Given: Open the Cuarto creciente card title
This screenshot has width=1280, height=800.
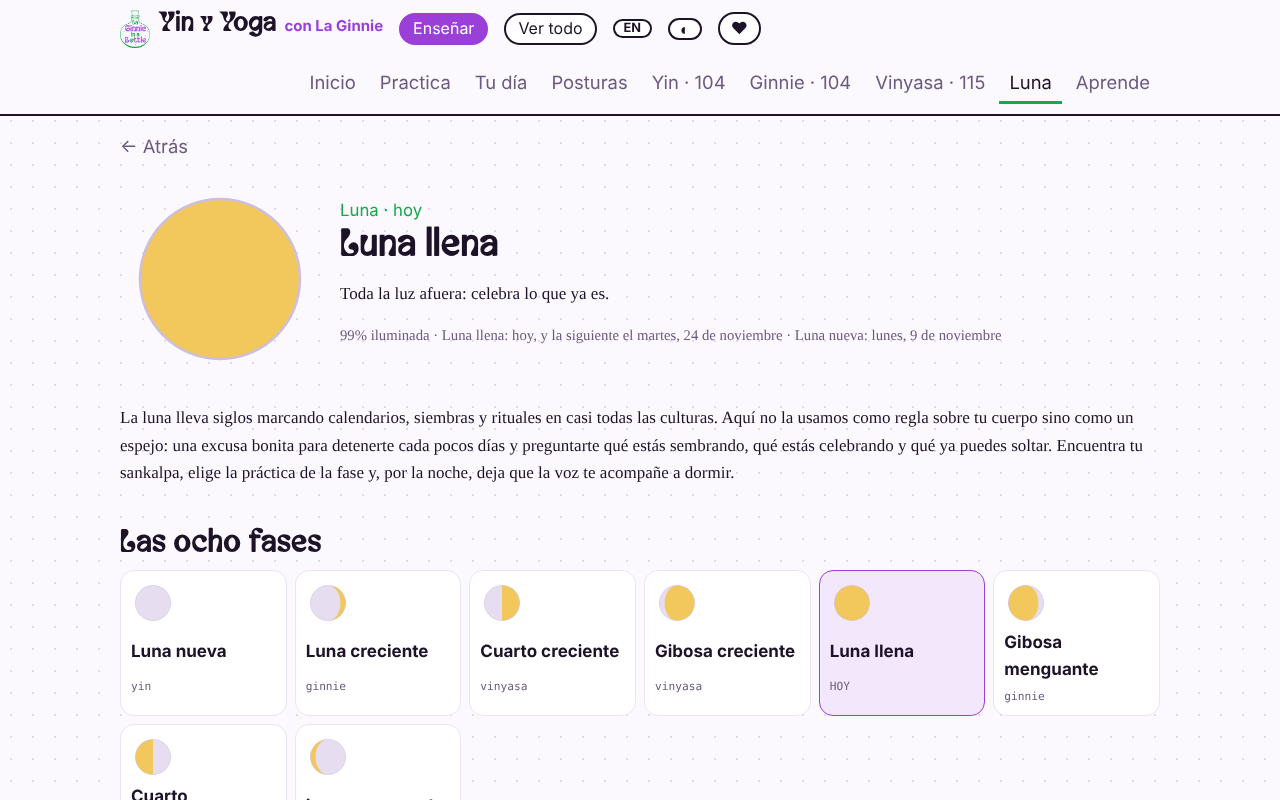Looking at the screenshot, I should pos(550,651).
